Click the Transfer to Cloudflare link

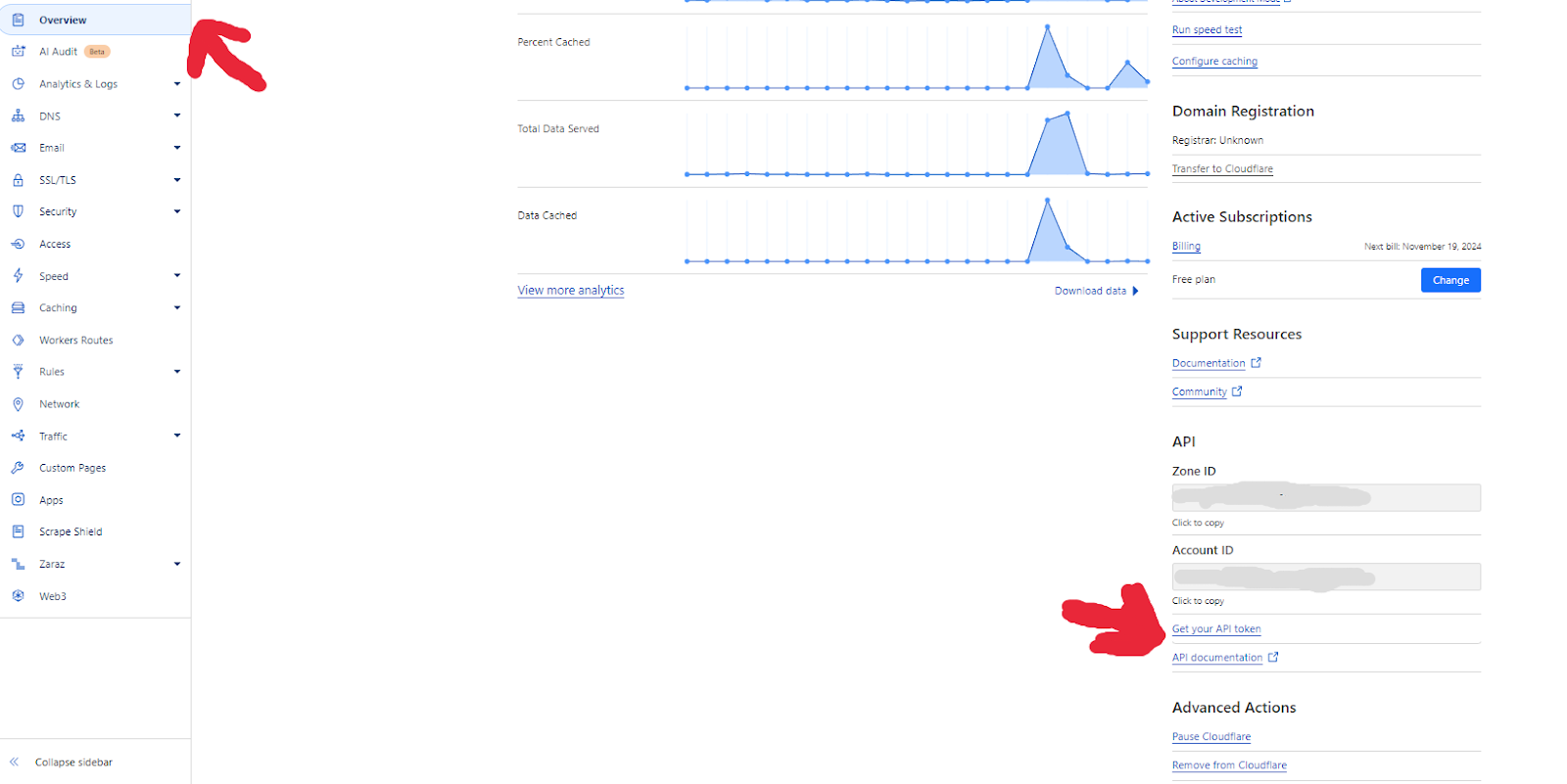click(1222, 168)
